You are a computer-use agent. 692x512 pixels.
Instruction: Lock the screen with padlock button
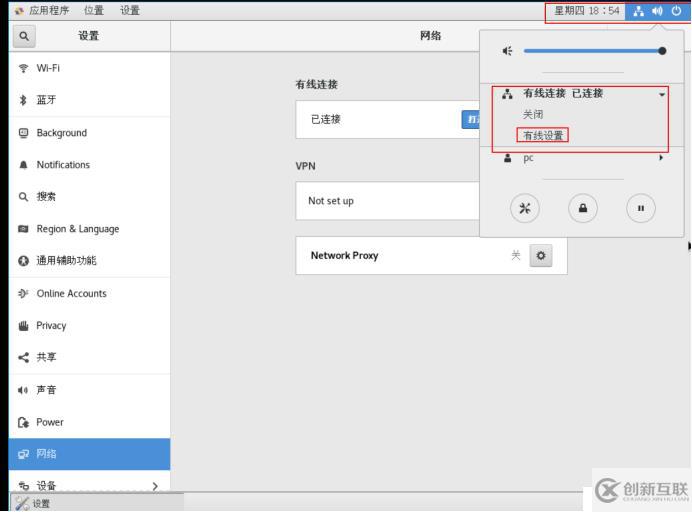583,208
